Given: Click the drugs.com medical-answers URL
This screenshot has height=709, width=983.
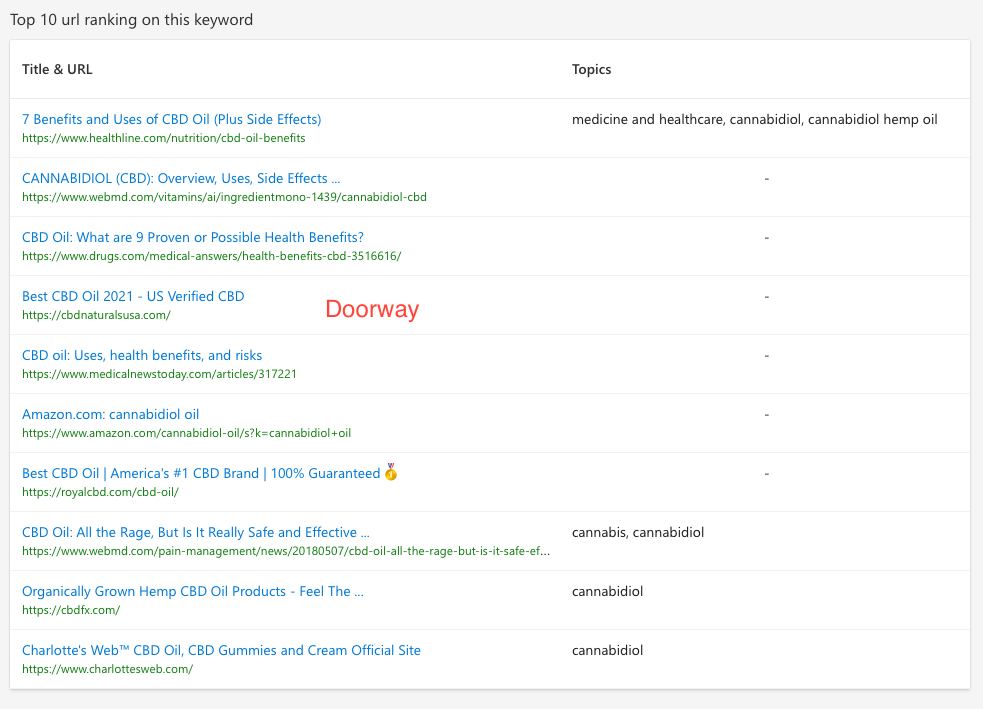Looking at the screenshot, I should click(211, 256).
